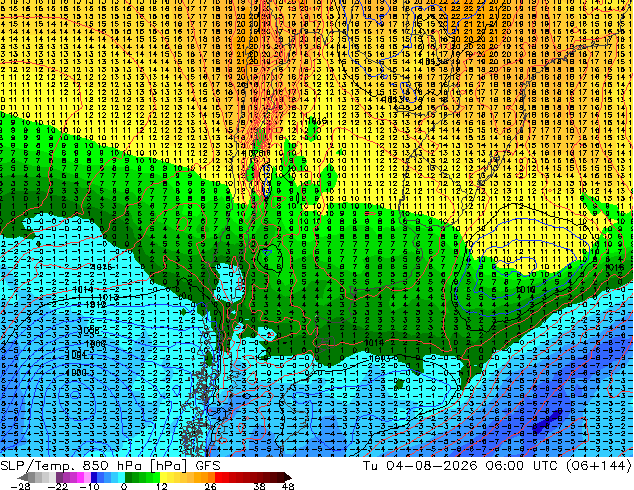The image size is (634, 490).
Task: Select the bright yellow legend swatch above 12
Action: pos(163,477)
